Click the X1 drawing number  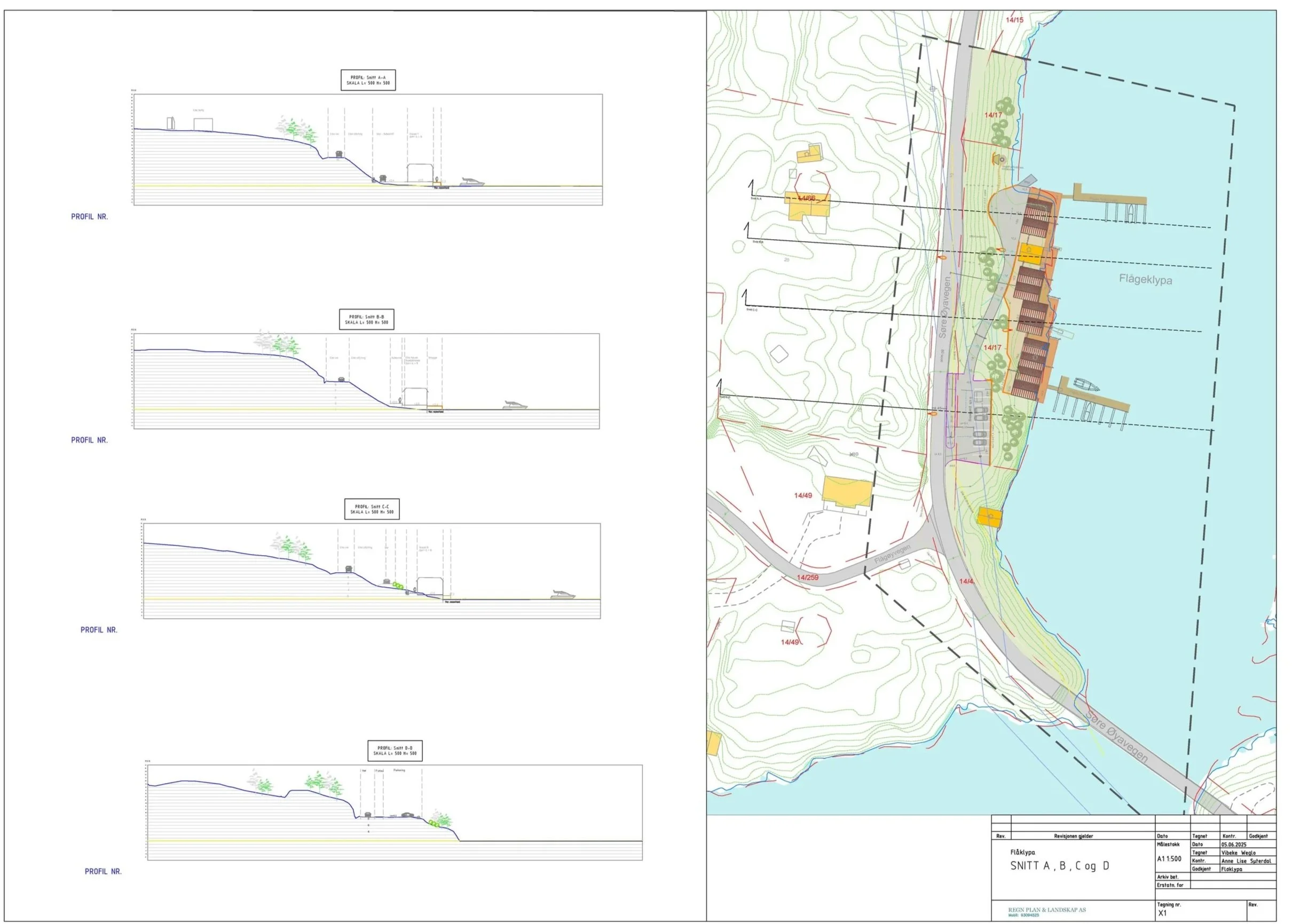[1162, 913]
